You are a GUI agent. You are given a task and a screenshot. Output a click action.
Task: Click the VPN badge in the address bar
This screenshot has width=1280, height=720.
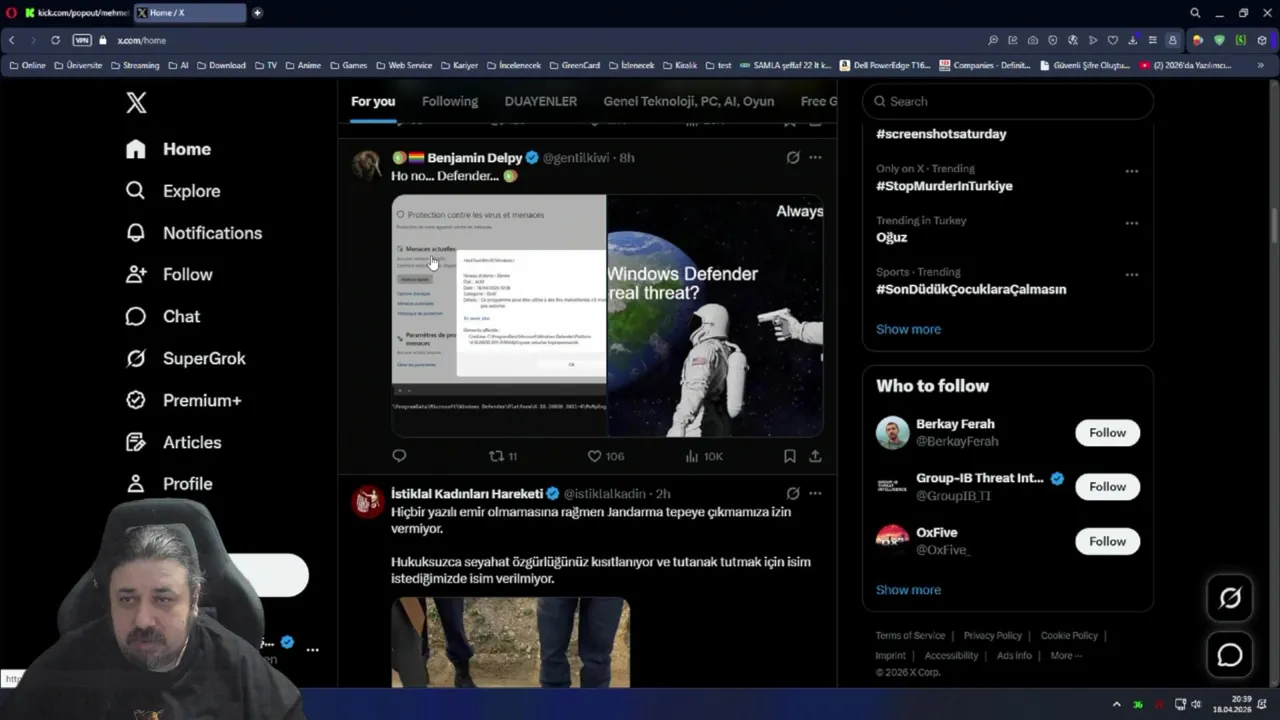pos(82,40)
